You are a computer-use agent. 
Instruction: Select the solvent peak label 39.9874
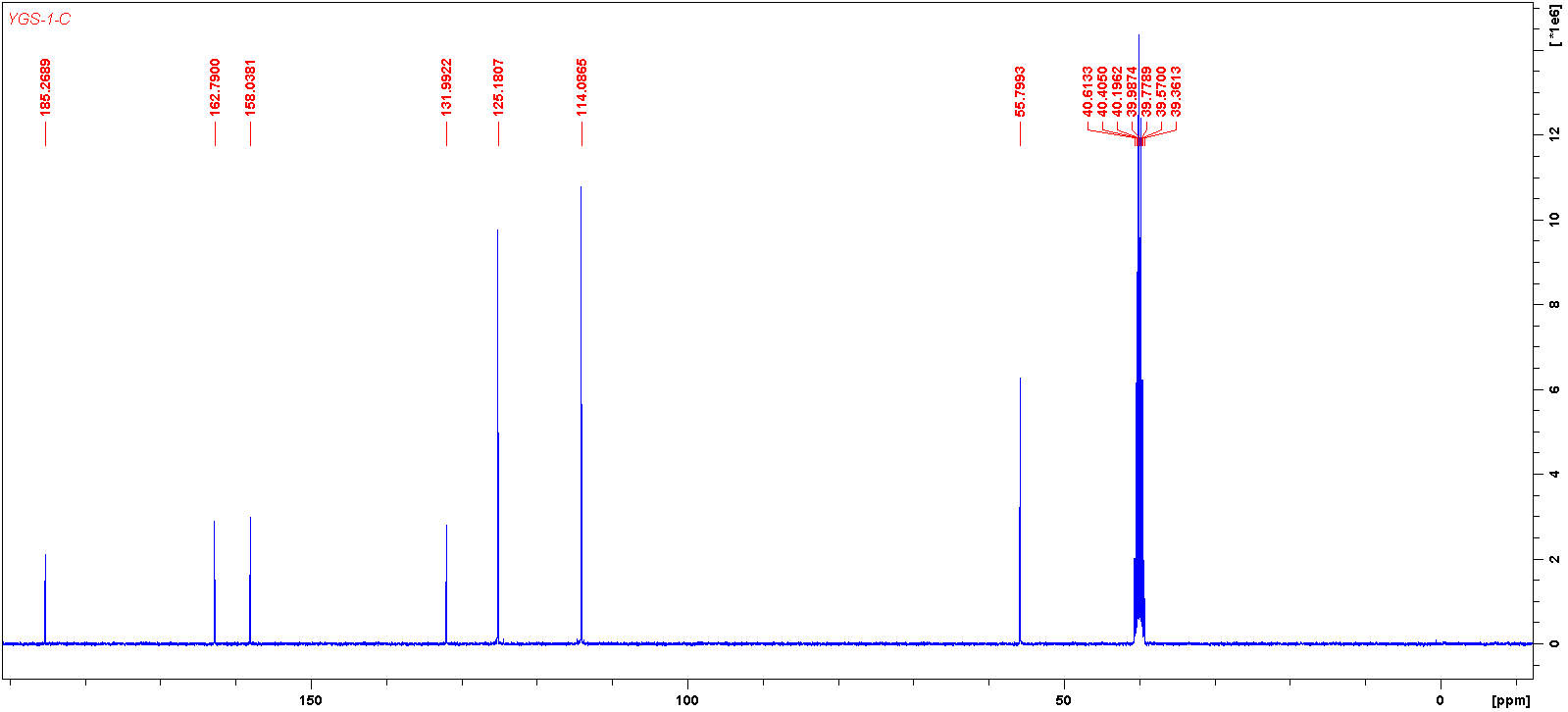click(1132, 91)
